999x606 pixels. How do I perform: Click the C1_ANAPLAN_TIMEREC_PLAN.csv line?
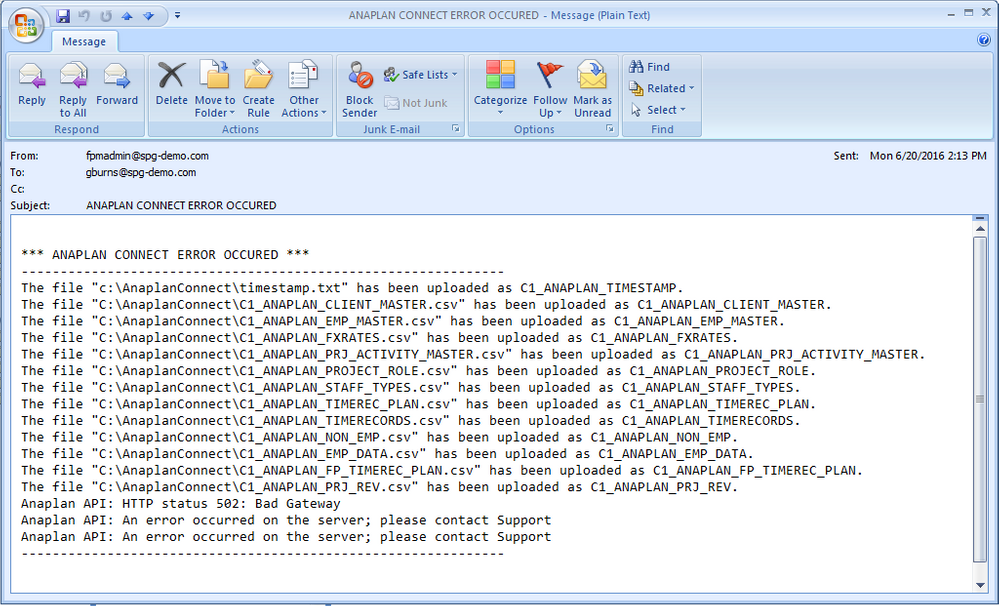pyautogui.click(x=419, y=404)
